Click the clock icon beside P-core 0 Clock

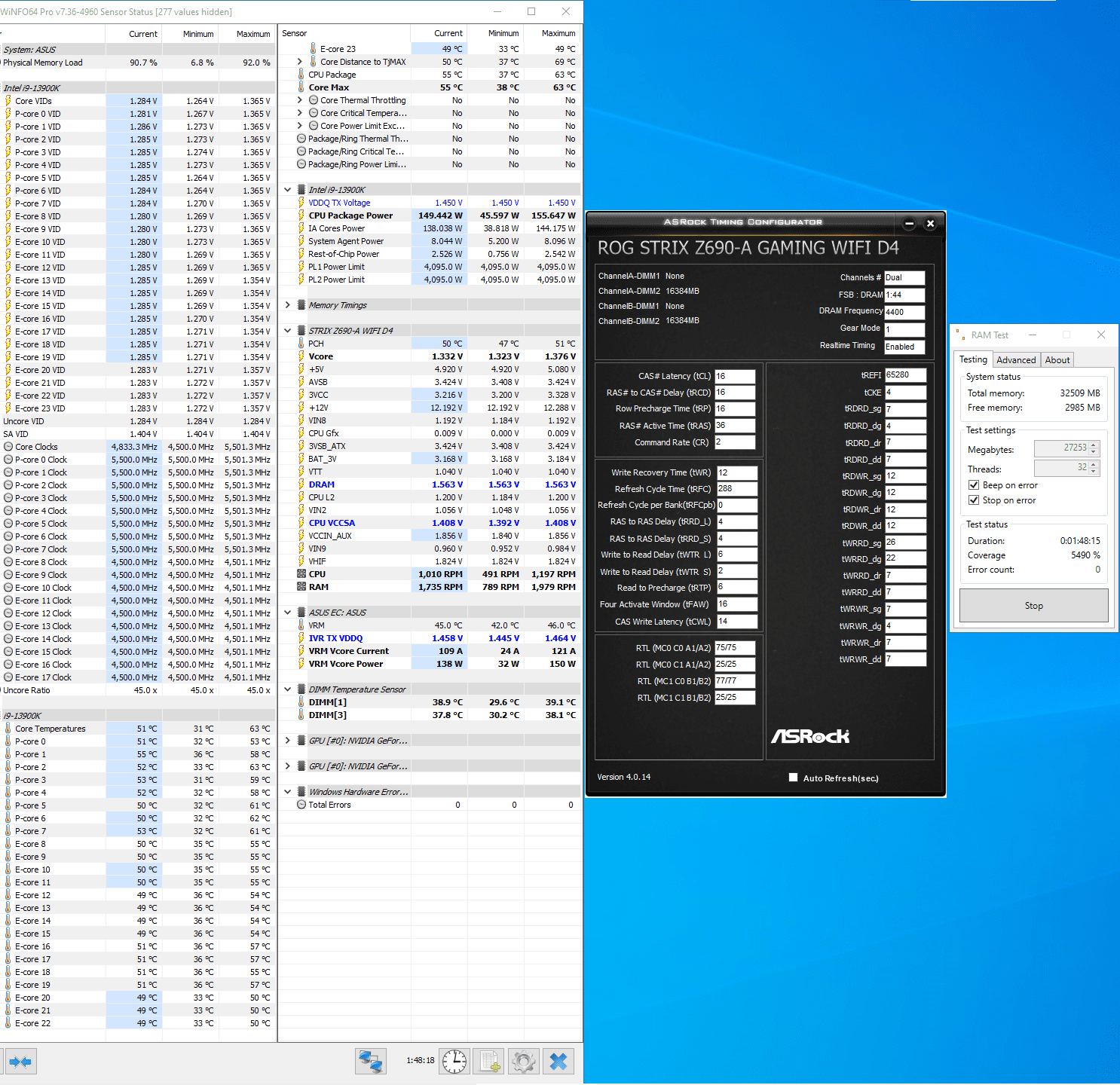(x=8, y=460)
